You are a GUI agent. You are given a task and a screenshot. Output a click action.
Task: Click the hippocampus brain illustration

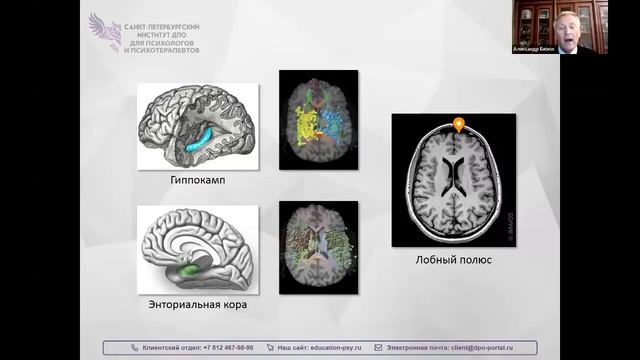click(x=198, y=127)
